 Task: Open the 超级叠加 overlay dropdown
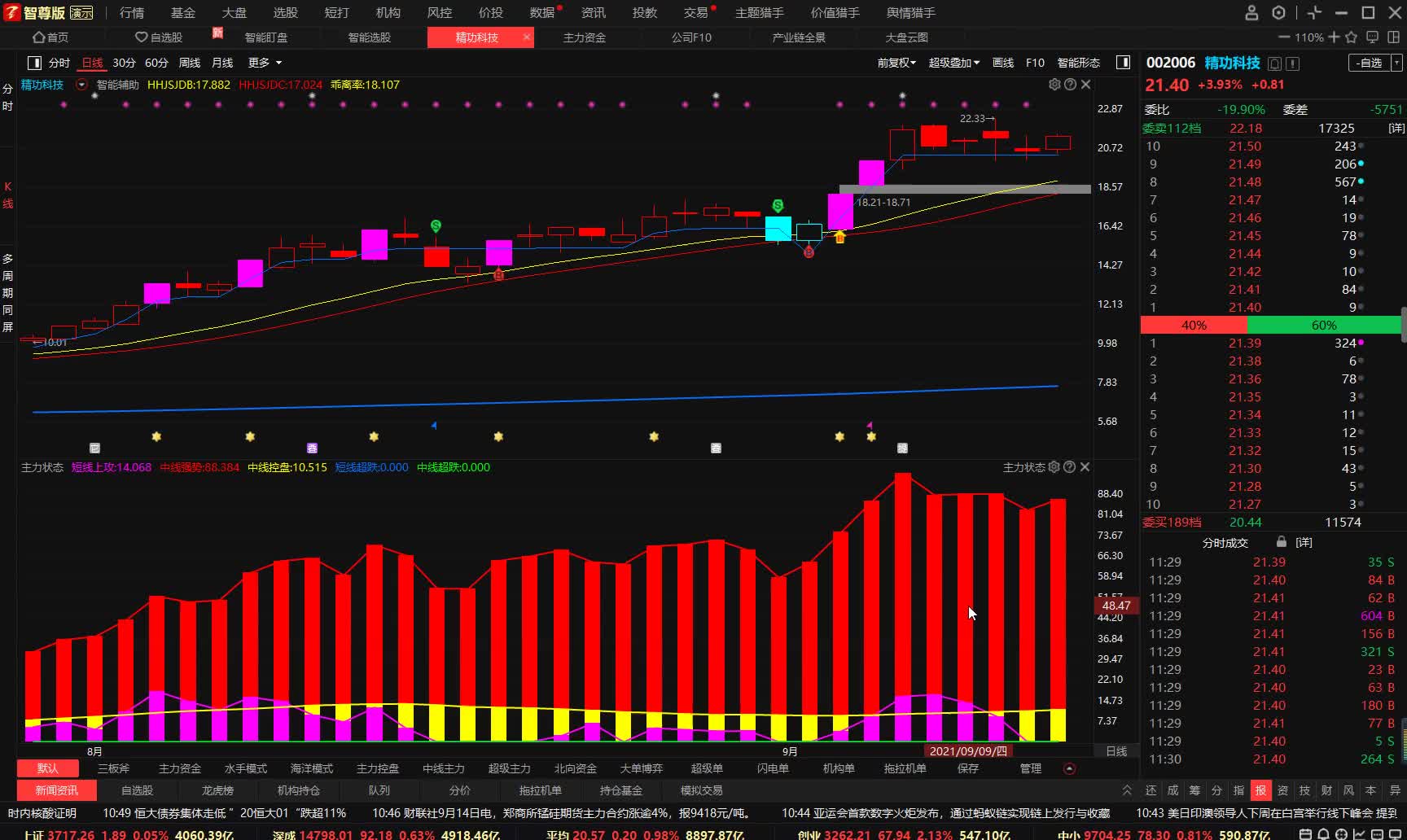[954, 63]
